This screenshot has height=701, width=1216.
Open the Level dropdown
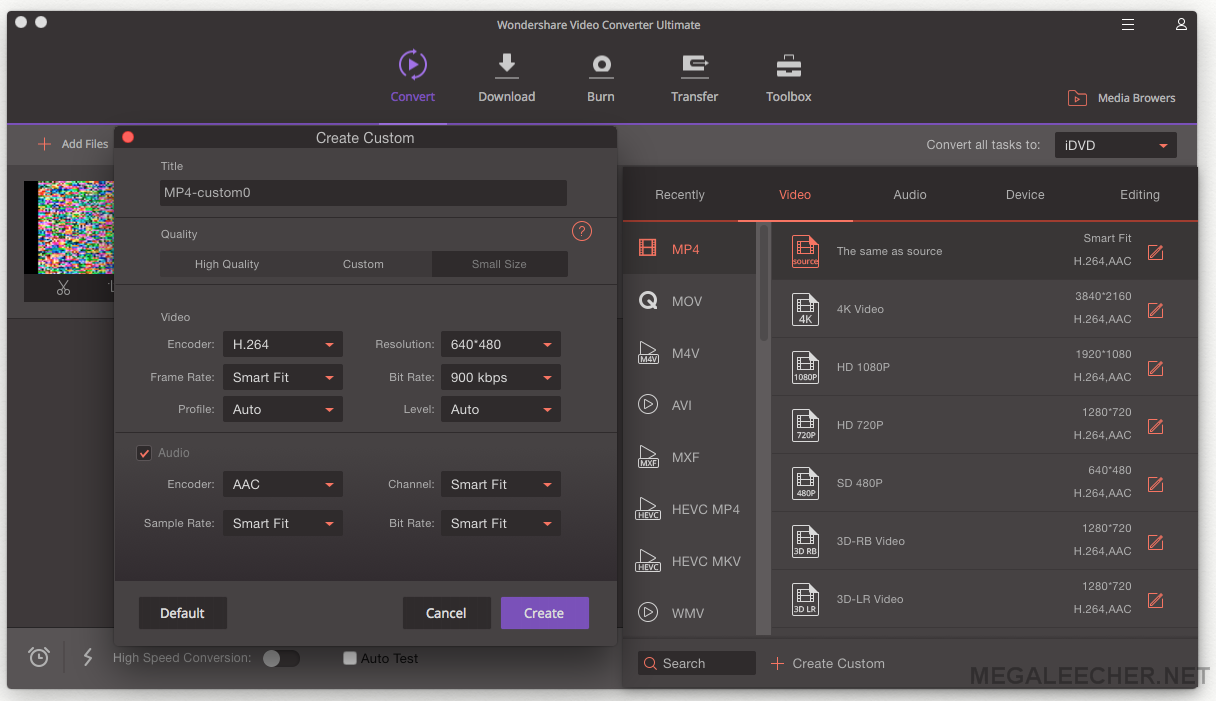click(500, 409)
